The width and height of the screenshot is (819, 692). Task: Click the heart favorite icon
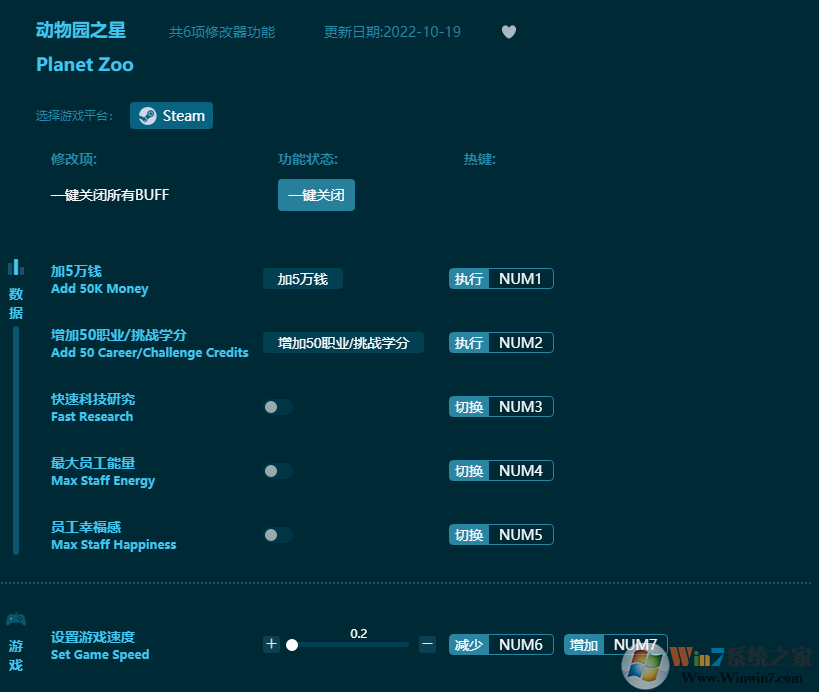(509, 32)
